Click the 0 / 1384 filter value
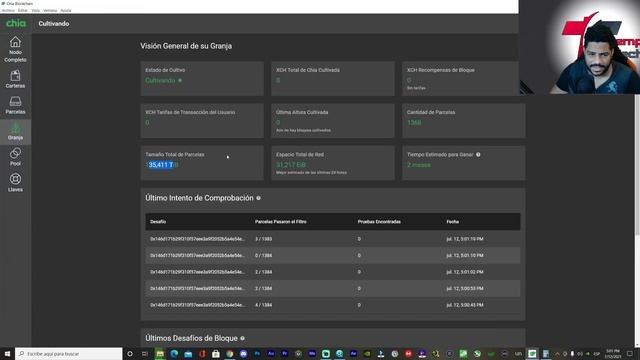Image resolution: width=640 pixels, height=360 pixels. tap(263, 256)
